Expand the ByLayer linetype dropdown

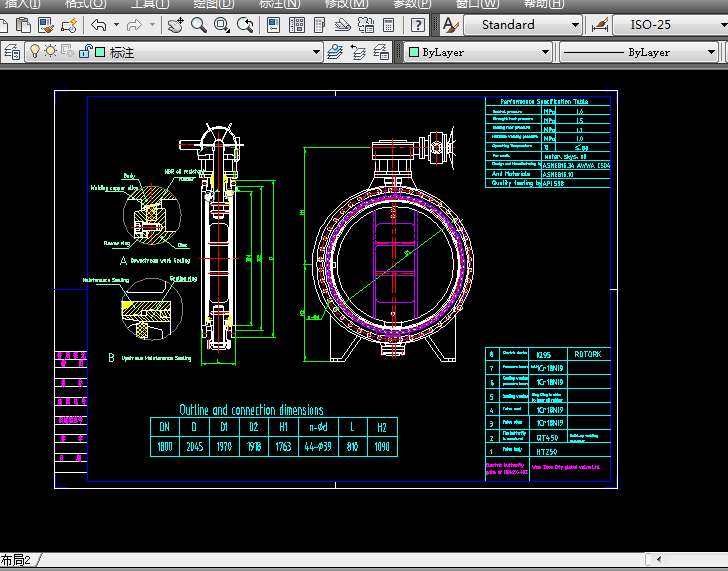pos(713,52)
